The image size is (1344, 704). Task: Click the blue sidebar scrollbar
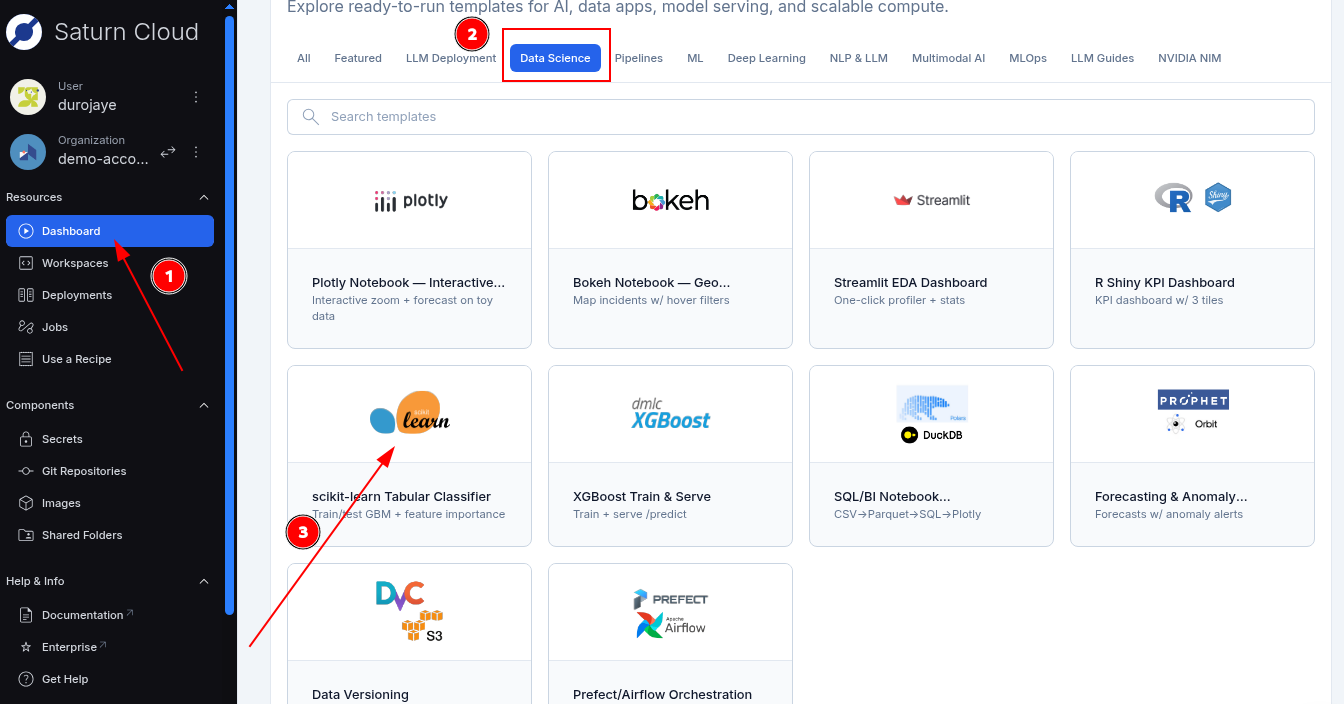pyautogui.click(x=230, y=314)
